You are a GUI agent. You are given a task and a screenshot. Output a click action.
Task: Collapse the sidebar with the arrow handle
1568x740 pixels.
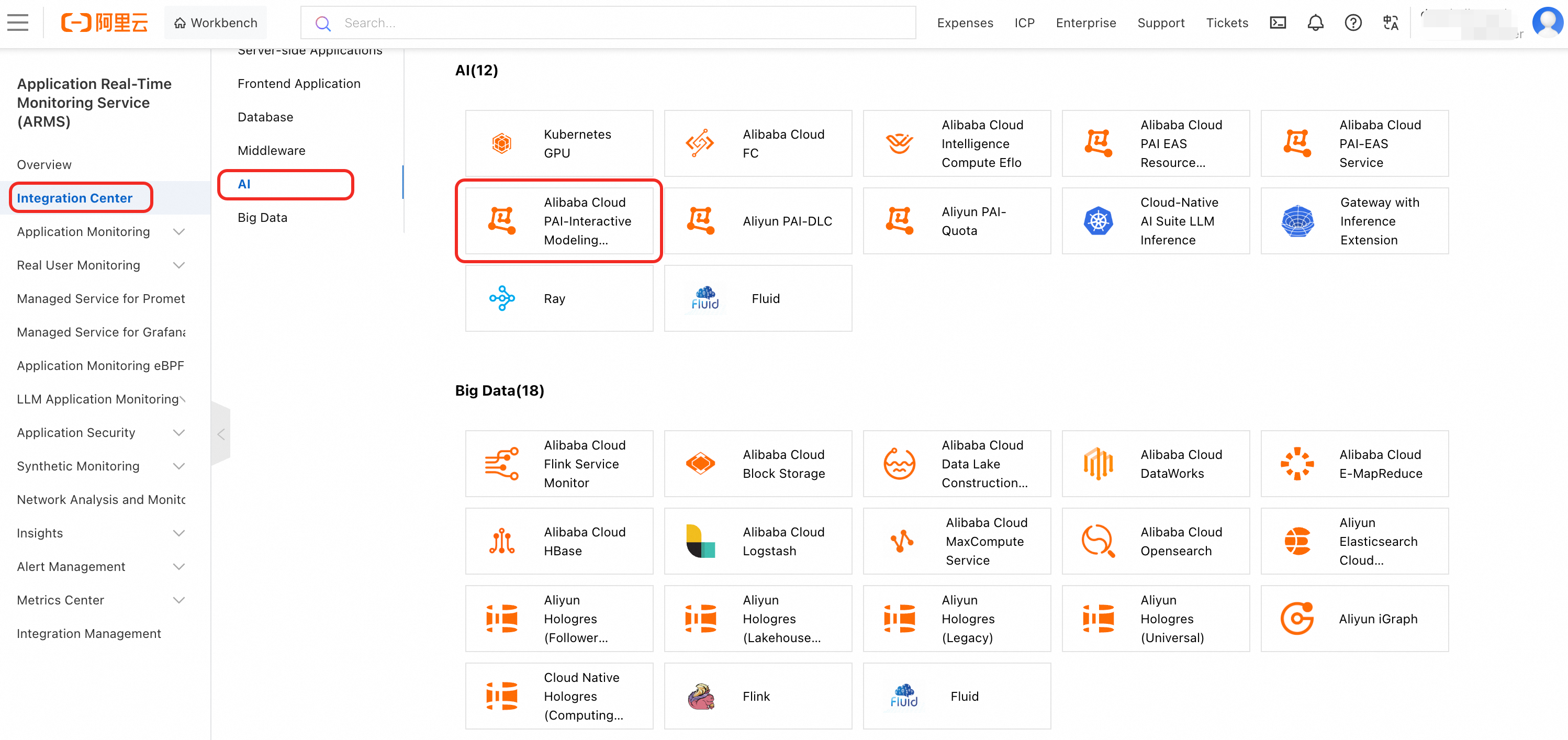(221, 434)
